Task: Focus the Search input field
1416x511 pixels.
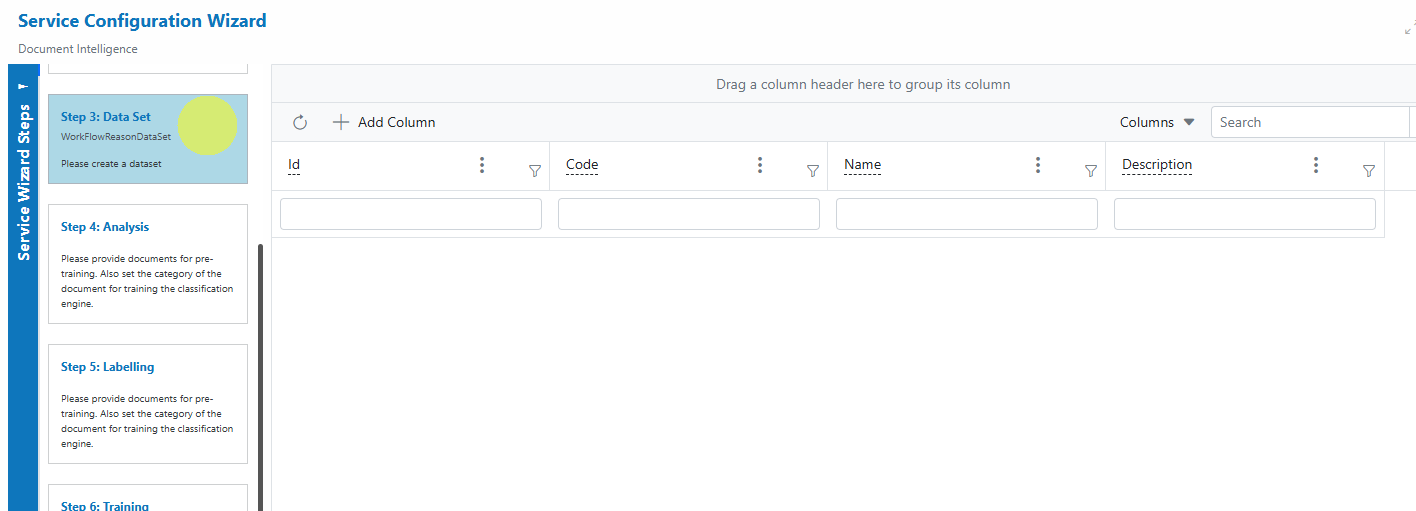Action: [1310, 122]
